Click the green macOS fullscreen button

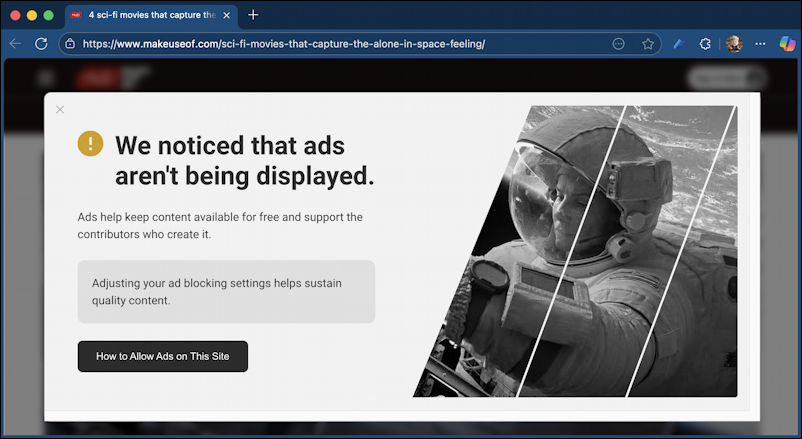pyautogui.click(x=49, y=15)
